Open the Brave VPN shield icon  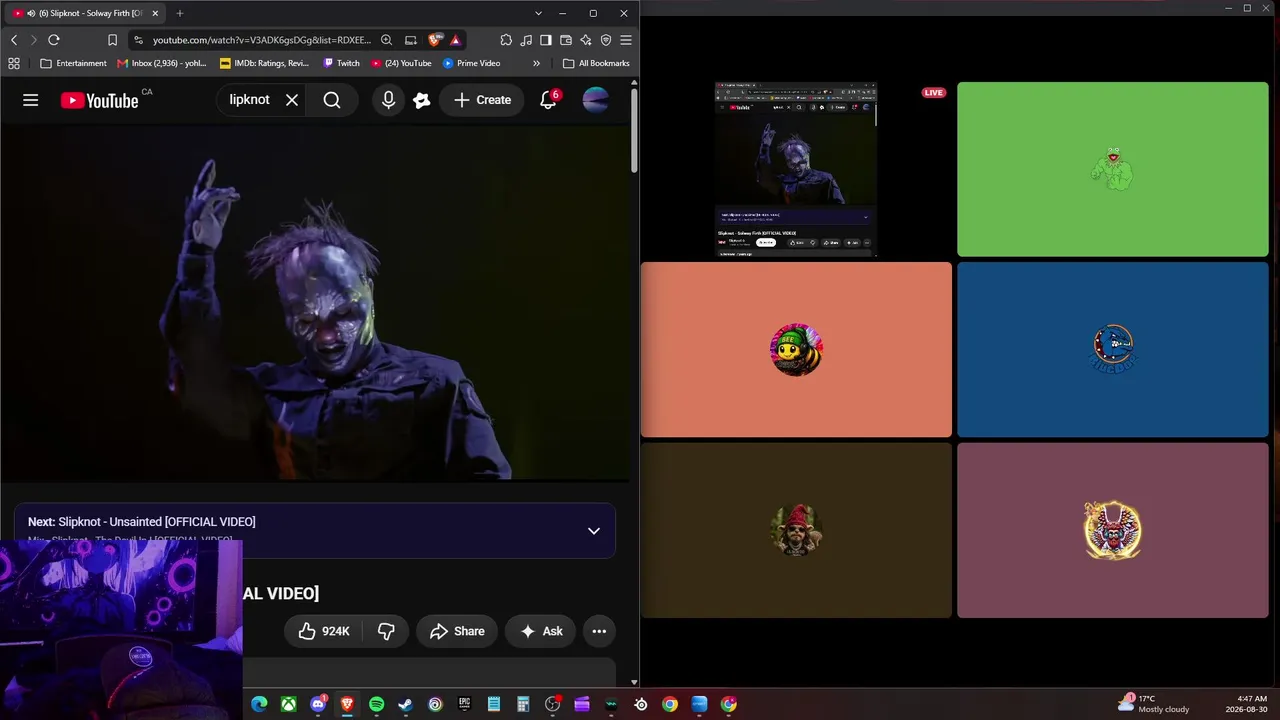coord(606,40)
